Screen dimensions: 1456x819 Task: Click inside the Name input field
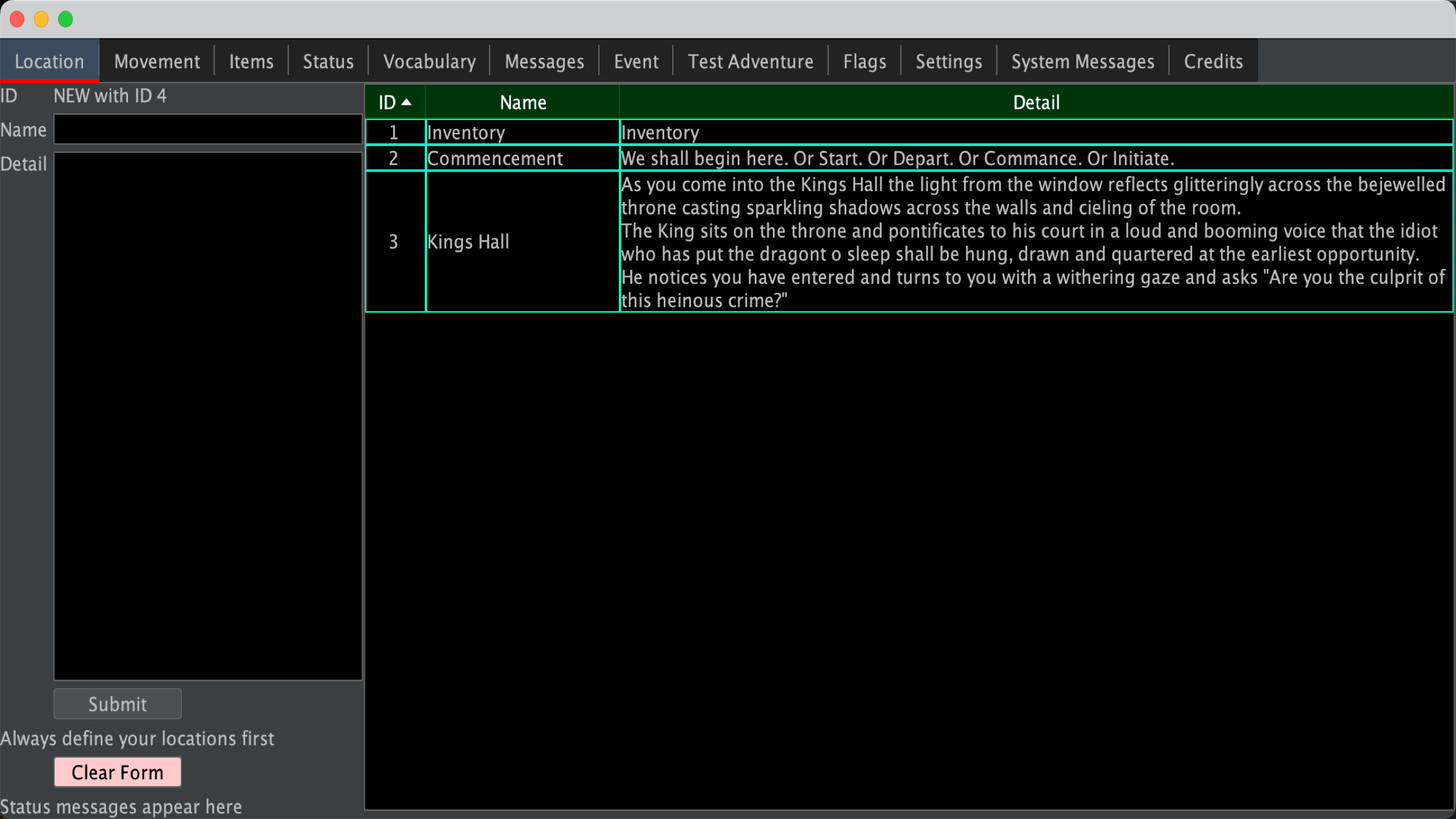tap(208, 129)
